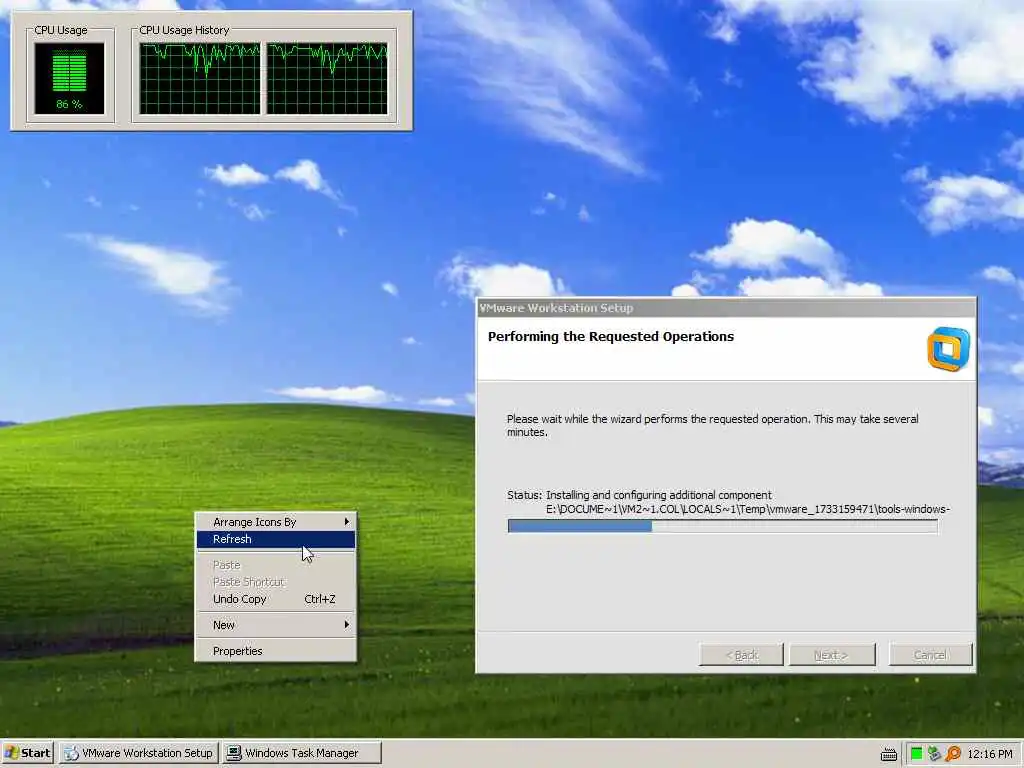Click the VMware Workstation logo icon
Image resolution: width=1024 pixels, height=768 pixels.
click(x=948, y=349)
